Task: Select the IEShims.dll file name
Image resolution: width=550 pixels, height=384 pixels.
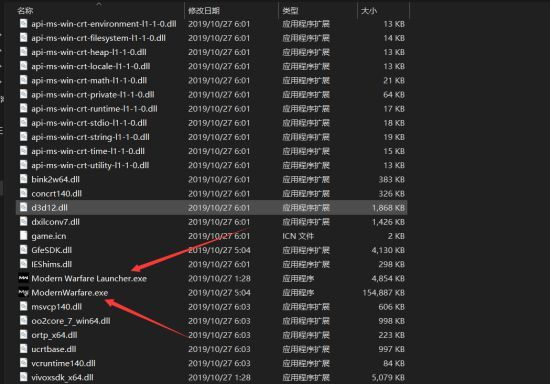Action: (52, 264)
